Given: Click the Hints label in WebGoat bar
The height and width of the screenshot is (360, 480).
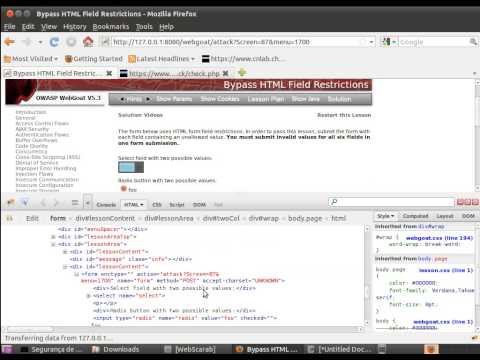Looking at the screenshot, I should (x=134, y=99).
